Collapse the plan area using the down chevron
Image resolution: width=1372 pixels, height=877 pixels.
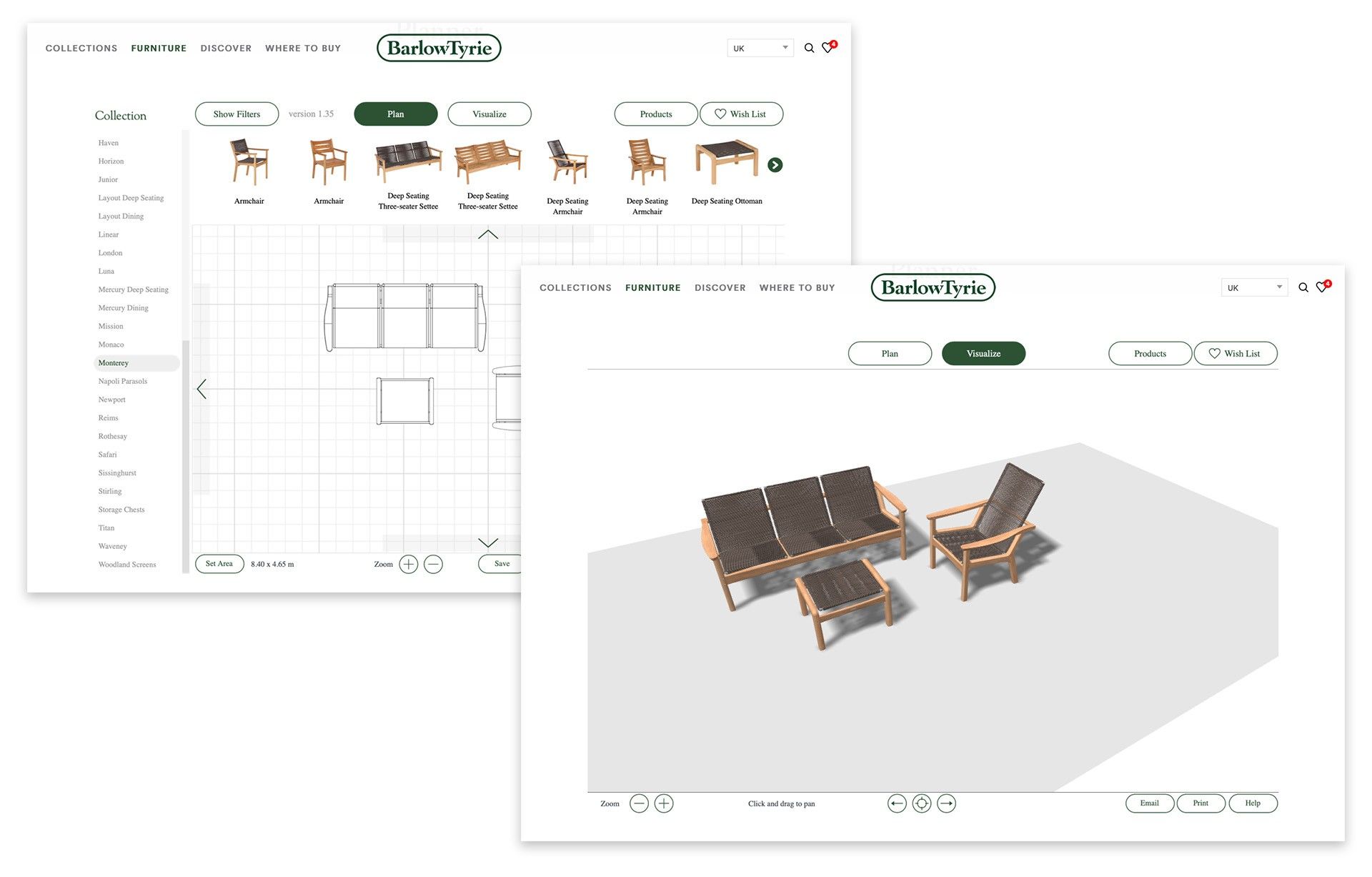488,542
